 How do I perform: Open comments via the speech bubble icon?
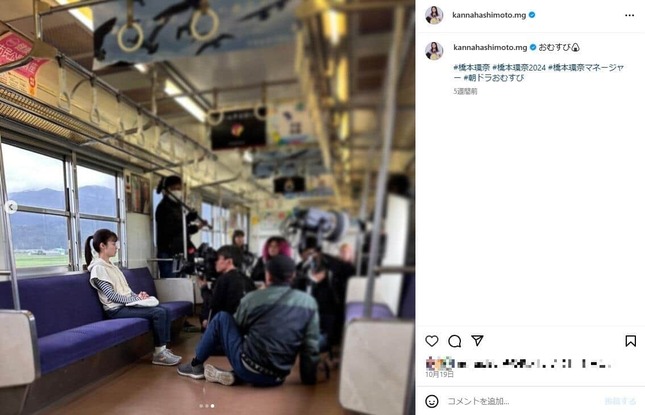(x=455, y=341)
